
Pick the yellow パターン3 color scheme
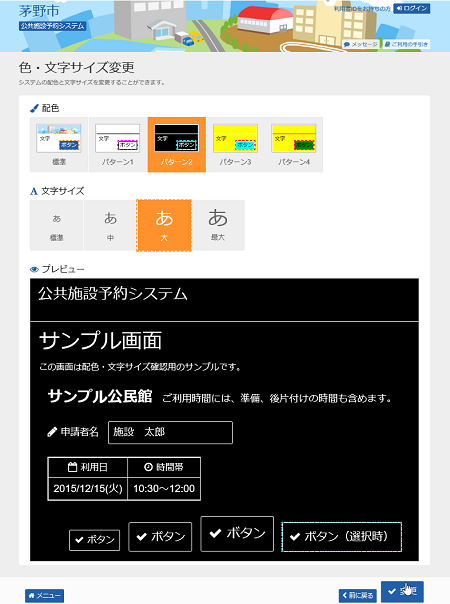click(x=235, y=144)
